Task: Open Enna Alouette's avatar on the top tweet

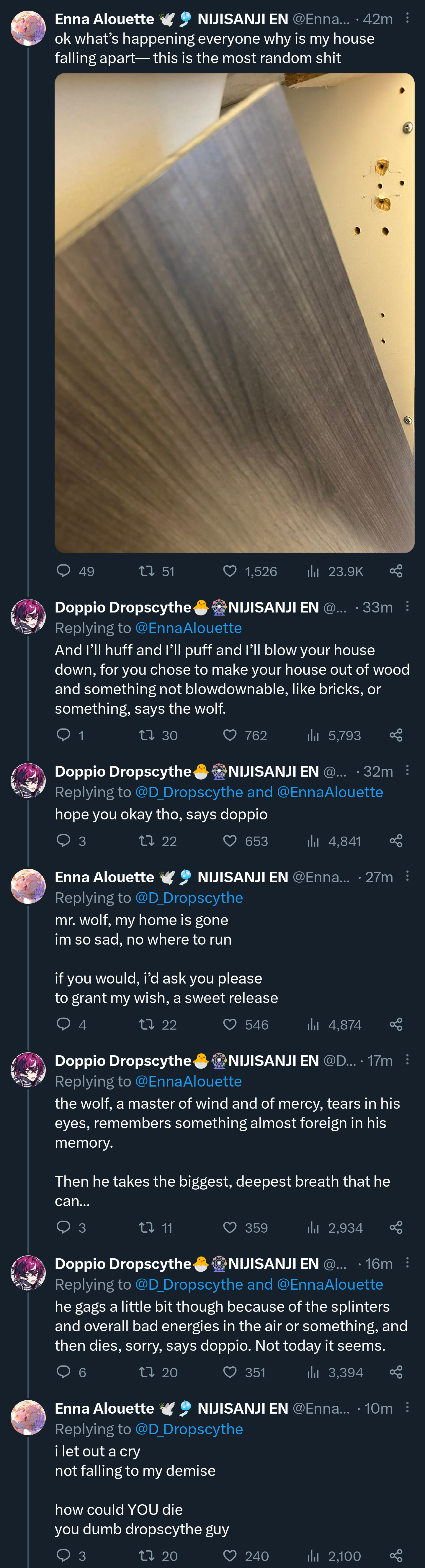Action: click(x=28, y=28)
